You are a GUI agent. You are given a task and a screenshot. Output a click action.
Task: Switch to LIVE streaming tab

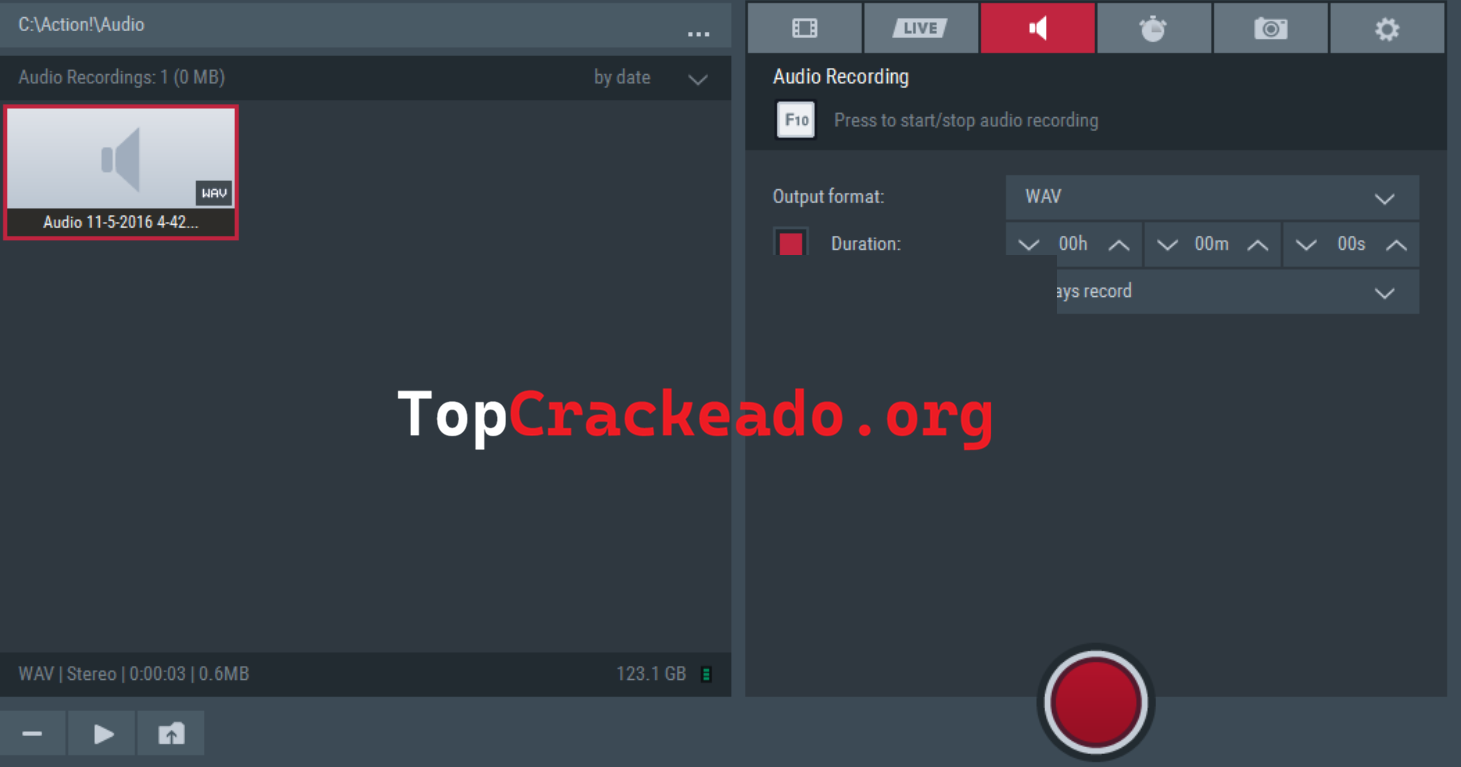coord(920,28)
